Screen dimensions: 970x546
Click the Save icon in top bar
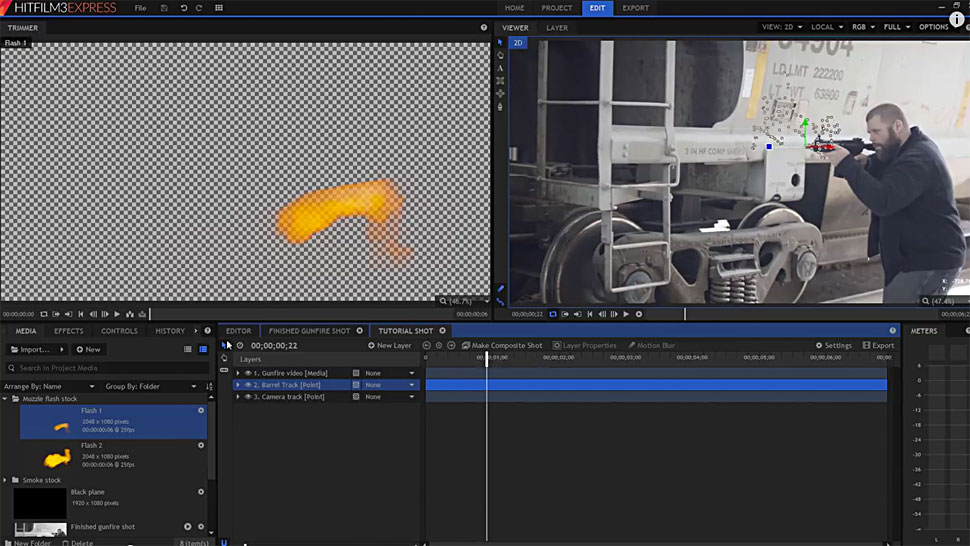pyautogui.click(x=164, y=8)
